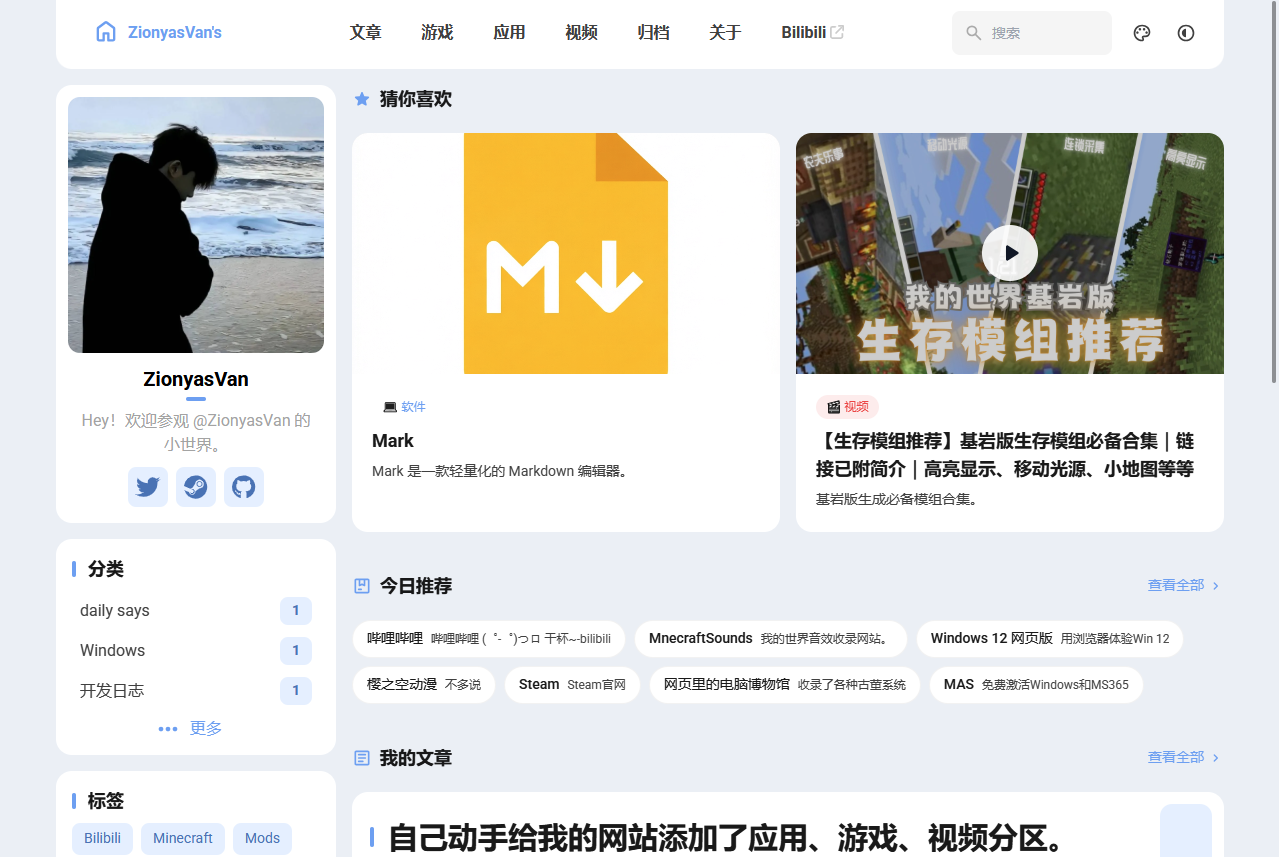This screenshot has height=857, width=1279.
Task: Open the 归档 nav menu
Action: click(x=654, y=33)
